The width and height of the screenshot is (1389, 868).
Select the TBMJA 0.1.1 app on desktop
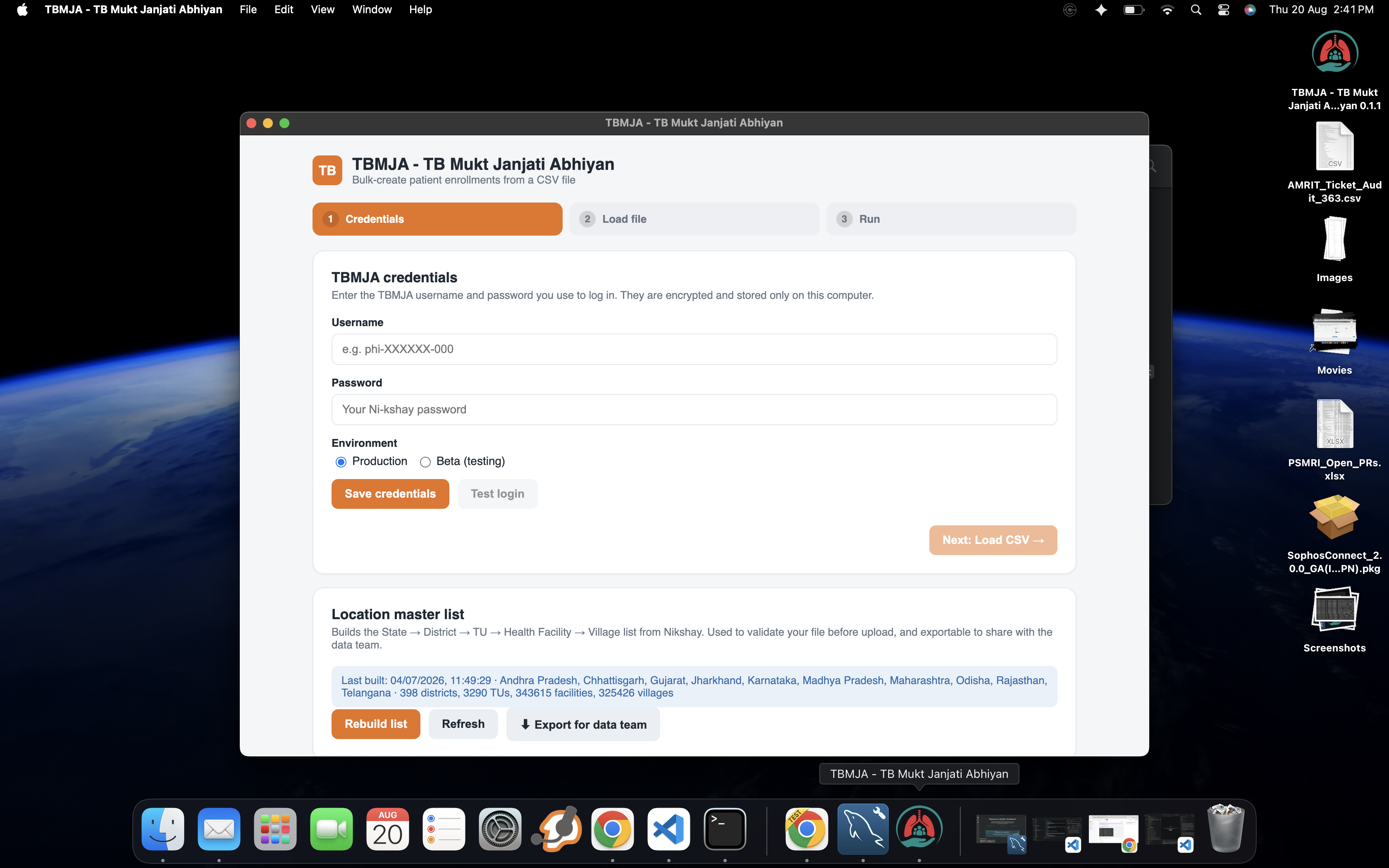pos(1334,70)
